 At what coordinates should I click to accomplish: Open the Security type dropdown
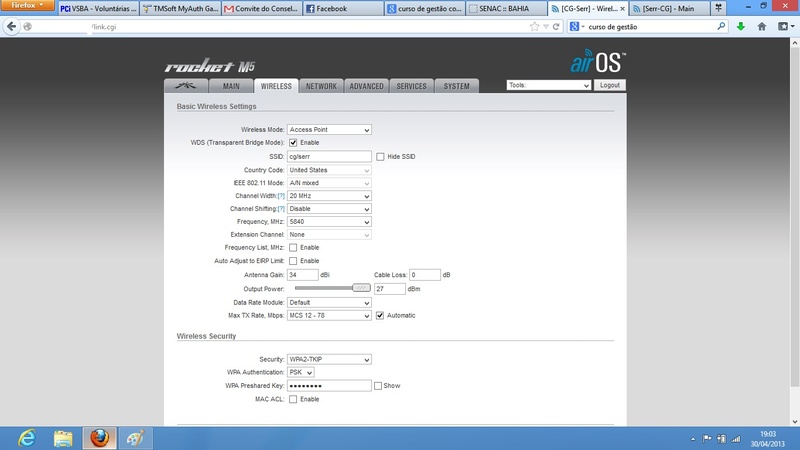coord(329,359)
